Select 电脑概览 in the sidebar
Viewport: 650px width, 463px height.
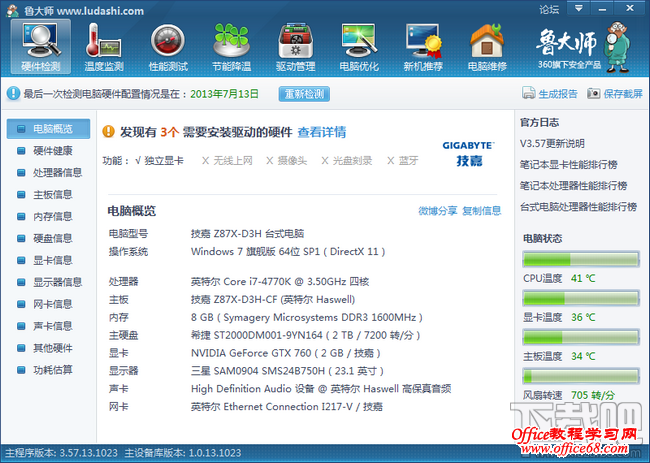click(49, 129)
